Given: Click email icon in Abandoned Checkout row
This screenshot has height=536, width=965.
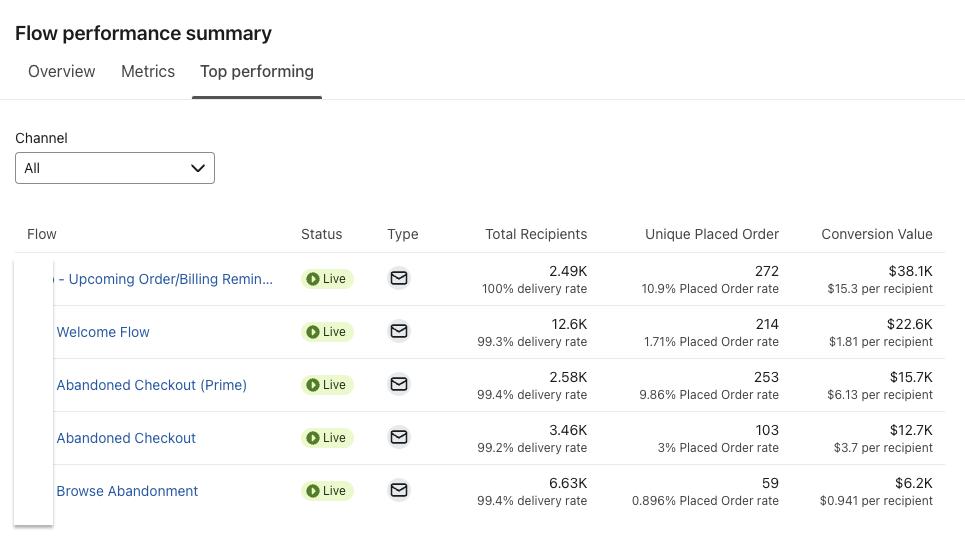Looking at the screenshot, I should [399, 437].
